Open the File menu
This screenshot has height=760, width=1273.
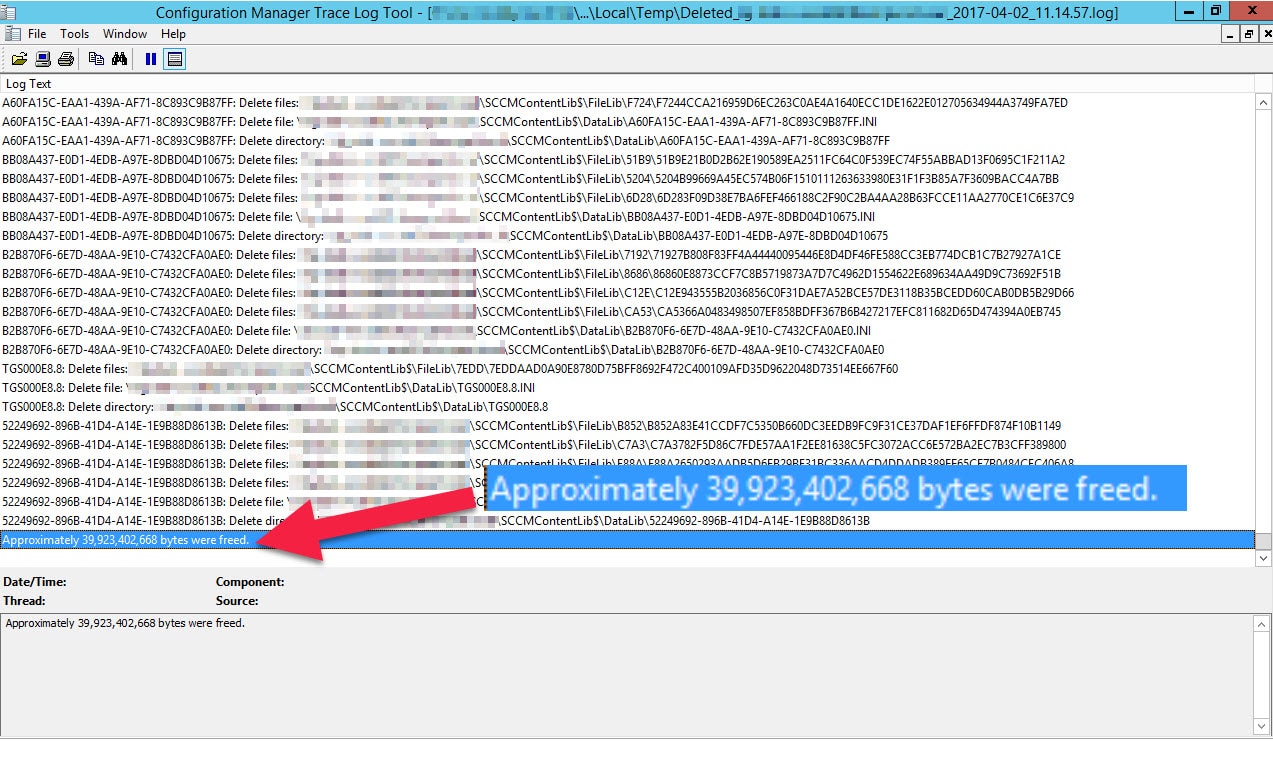point(37,34)
